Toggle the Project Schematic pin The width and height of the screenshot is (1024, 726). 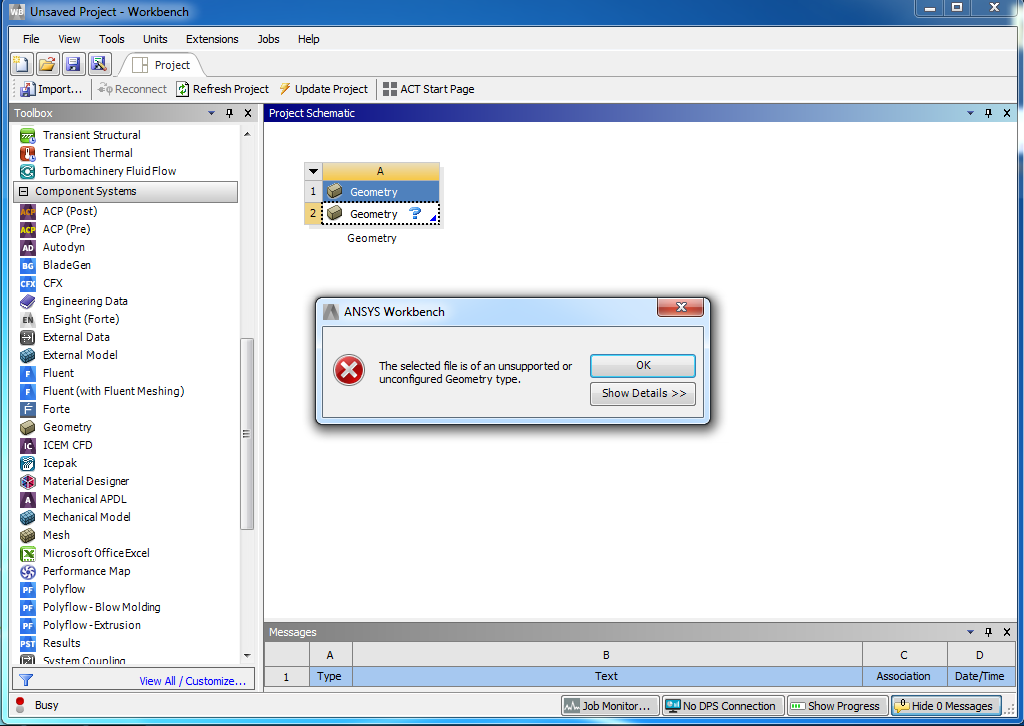(988, 113)
